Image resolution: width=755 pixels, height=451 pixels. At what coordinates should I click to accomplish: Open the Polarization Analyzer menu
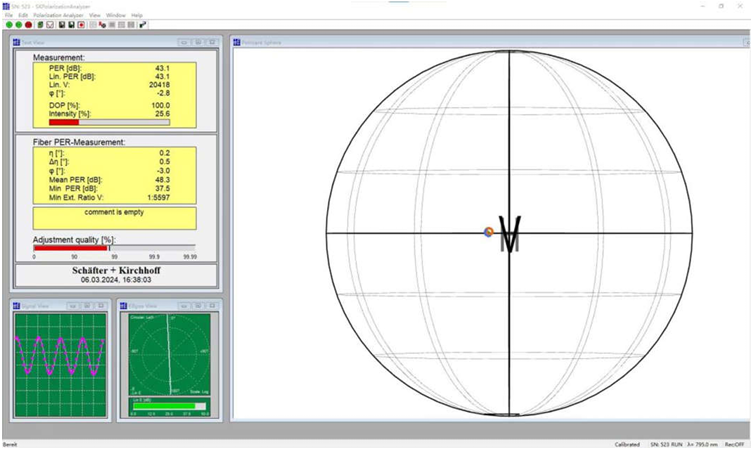coord(59,16)
